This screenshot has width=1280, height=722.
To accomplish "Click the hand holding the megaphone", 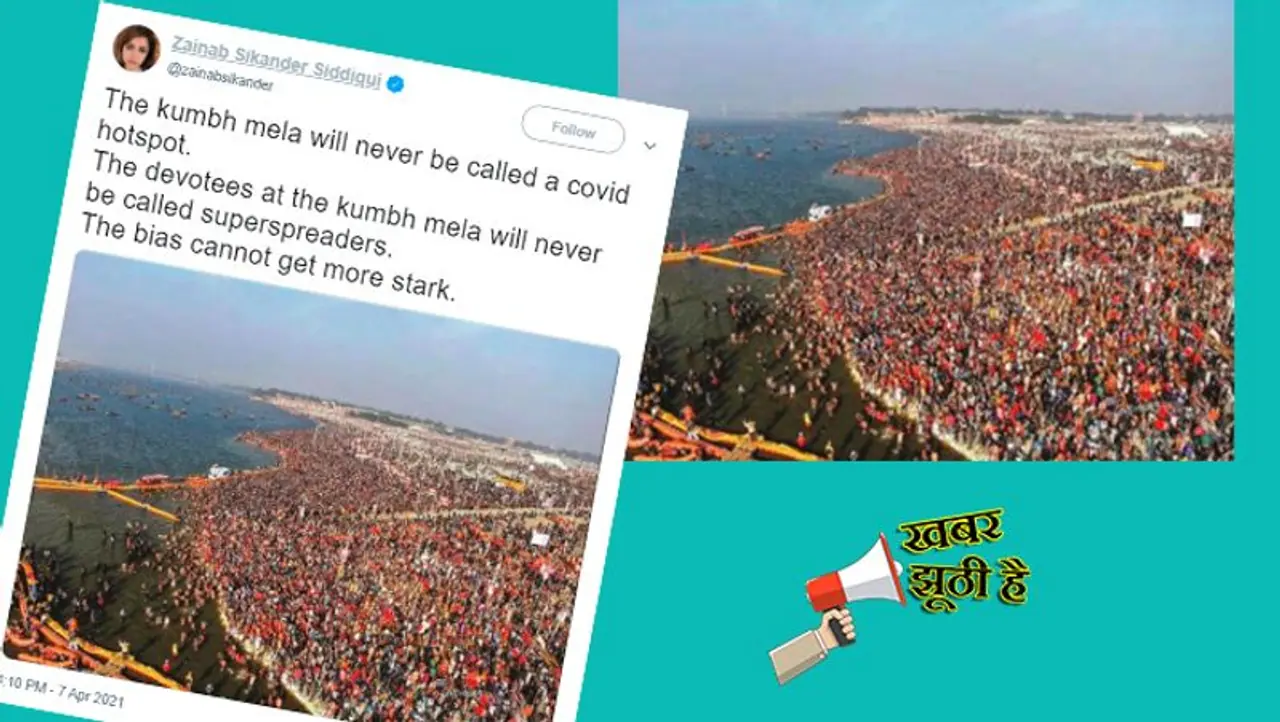I will coord(812,646).
